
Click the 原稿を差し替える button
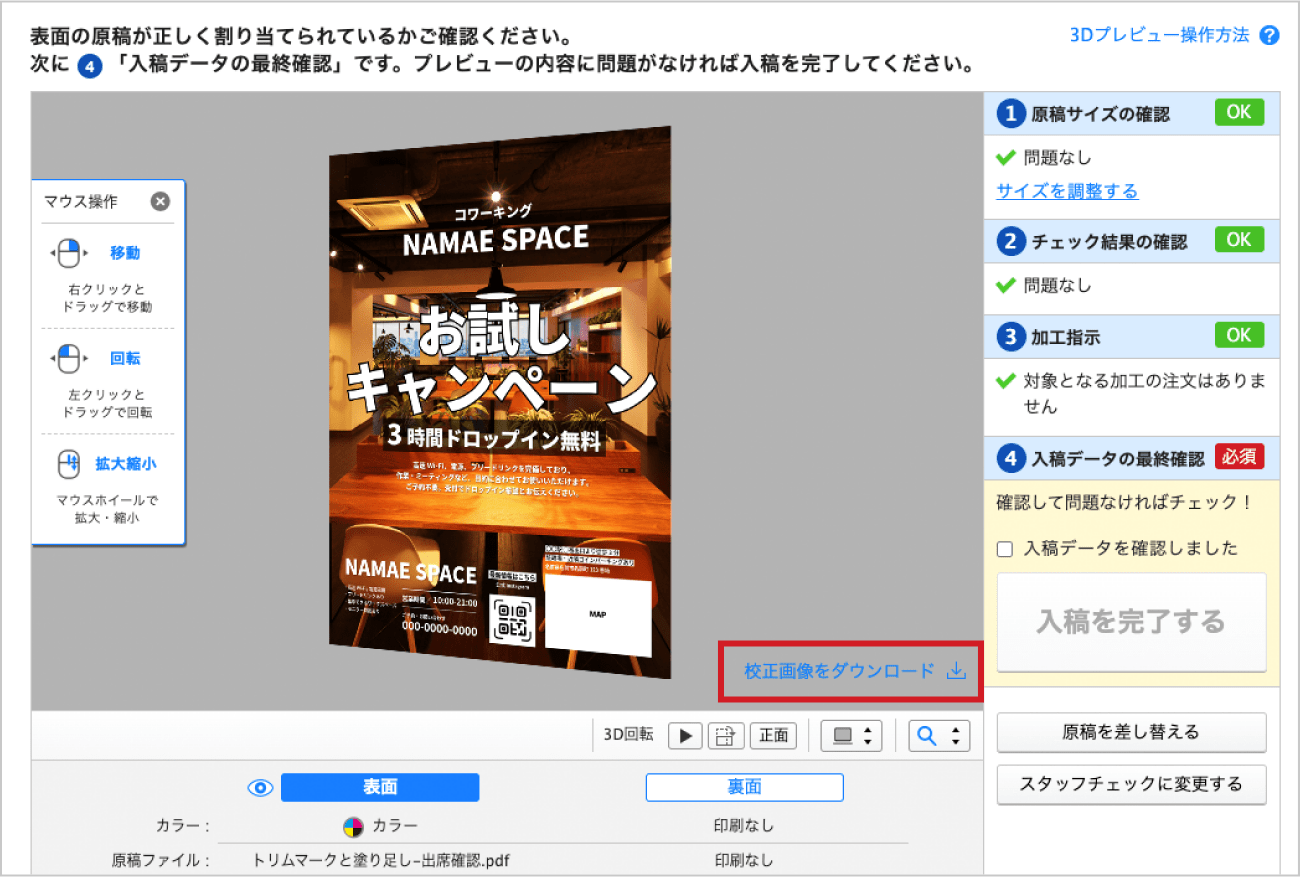tap(1131, 732)
